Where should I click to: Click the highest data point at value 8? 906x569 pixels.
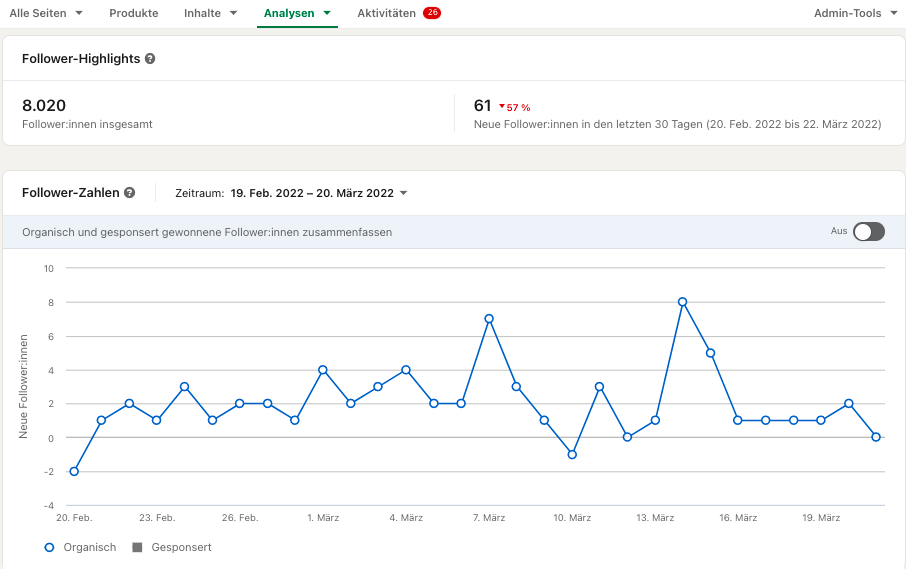[x=682, y=302]
